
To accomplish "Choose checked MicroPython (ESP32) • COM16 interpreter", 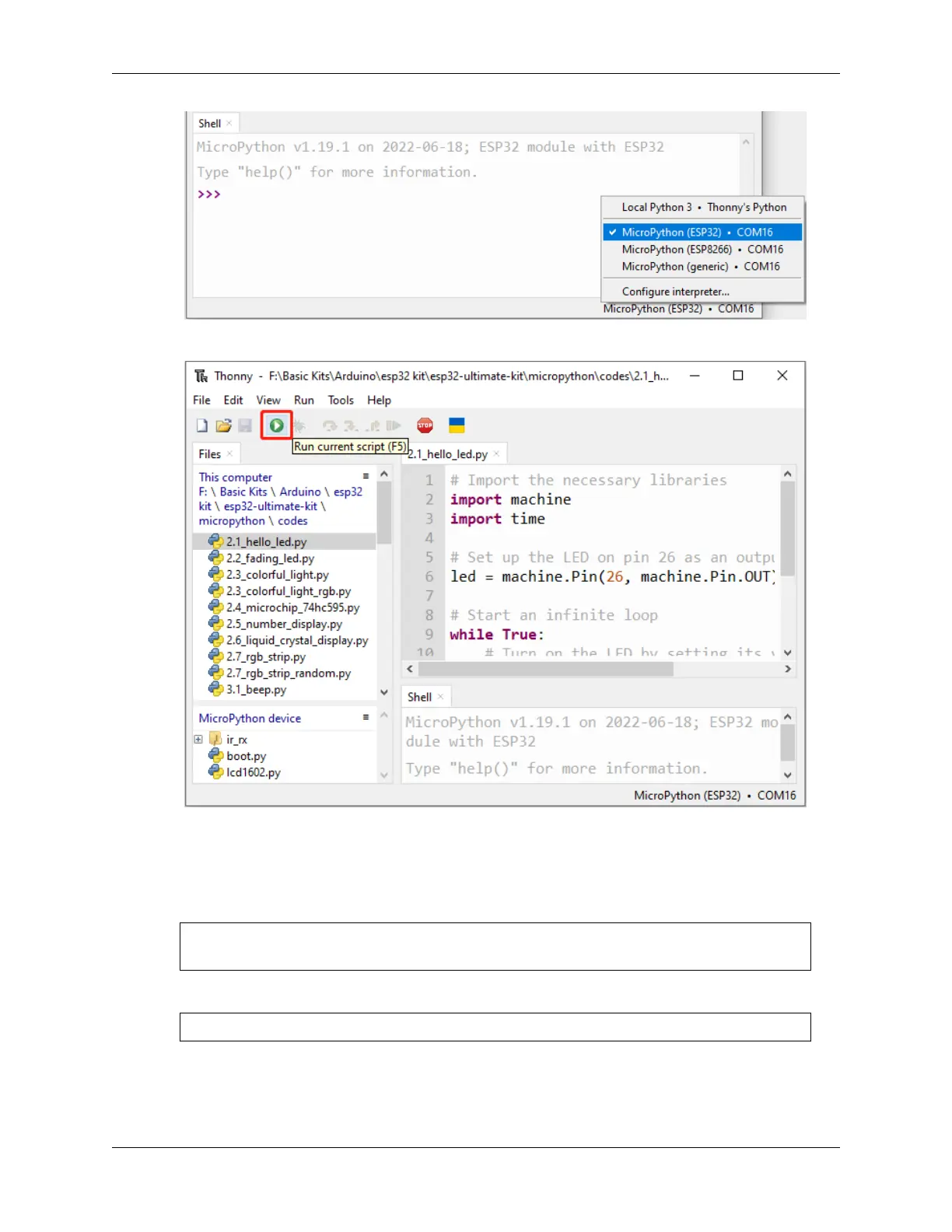I will click(702, 232).
